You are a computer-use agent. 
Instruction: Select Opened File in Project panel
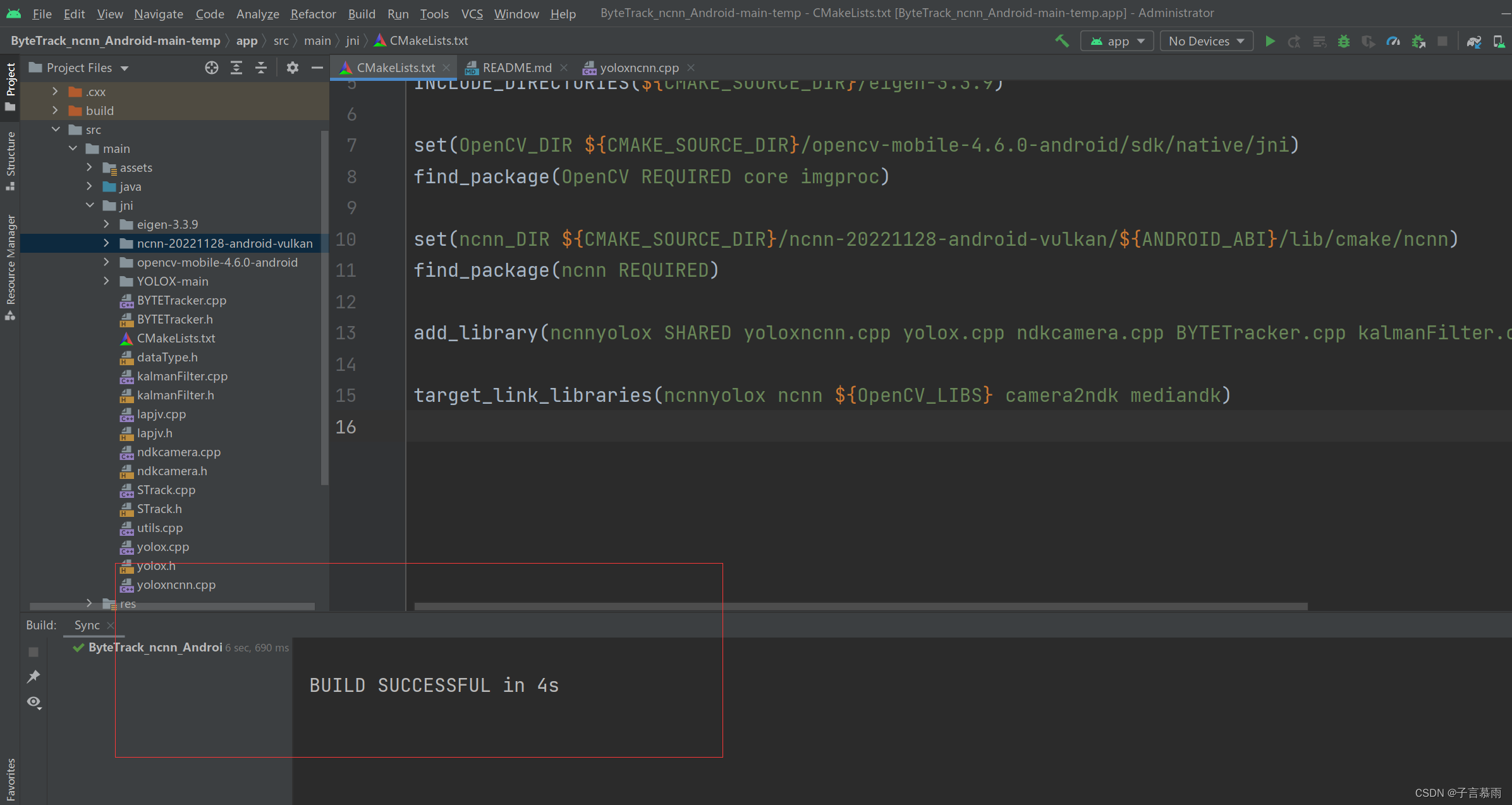coord(212,68)
